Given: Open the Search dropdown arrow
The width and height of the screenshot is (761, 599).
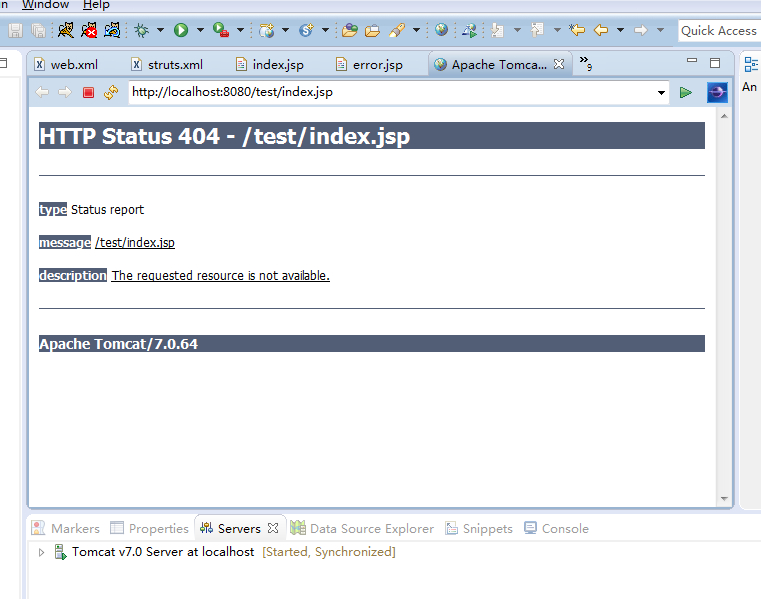Looking at the screenshot, I should pos(416,30).
